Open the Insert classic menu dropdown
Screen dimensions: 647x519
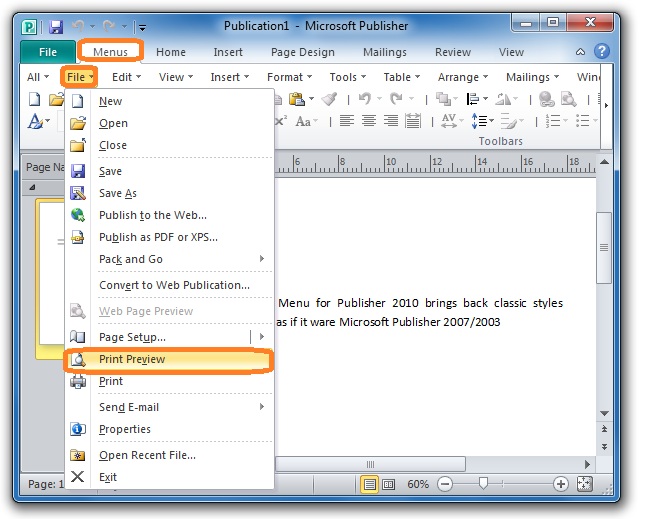pos(229,77)
